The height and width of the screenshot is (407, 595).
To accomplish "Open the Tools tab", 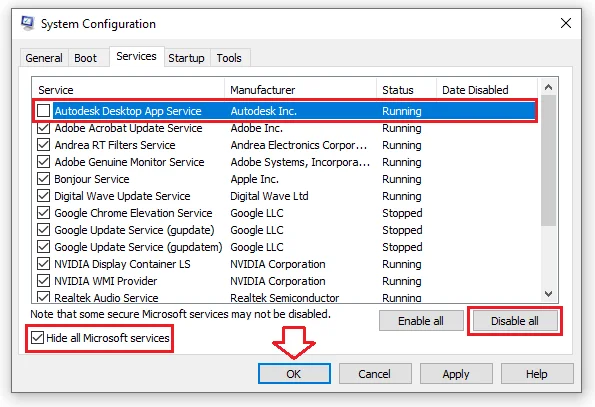I will 229,58.
